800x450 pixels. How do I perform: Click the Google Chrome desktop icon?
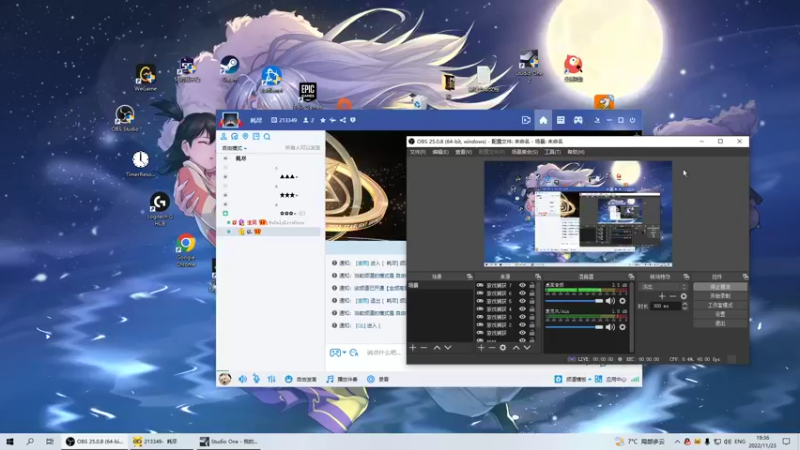186,250
